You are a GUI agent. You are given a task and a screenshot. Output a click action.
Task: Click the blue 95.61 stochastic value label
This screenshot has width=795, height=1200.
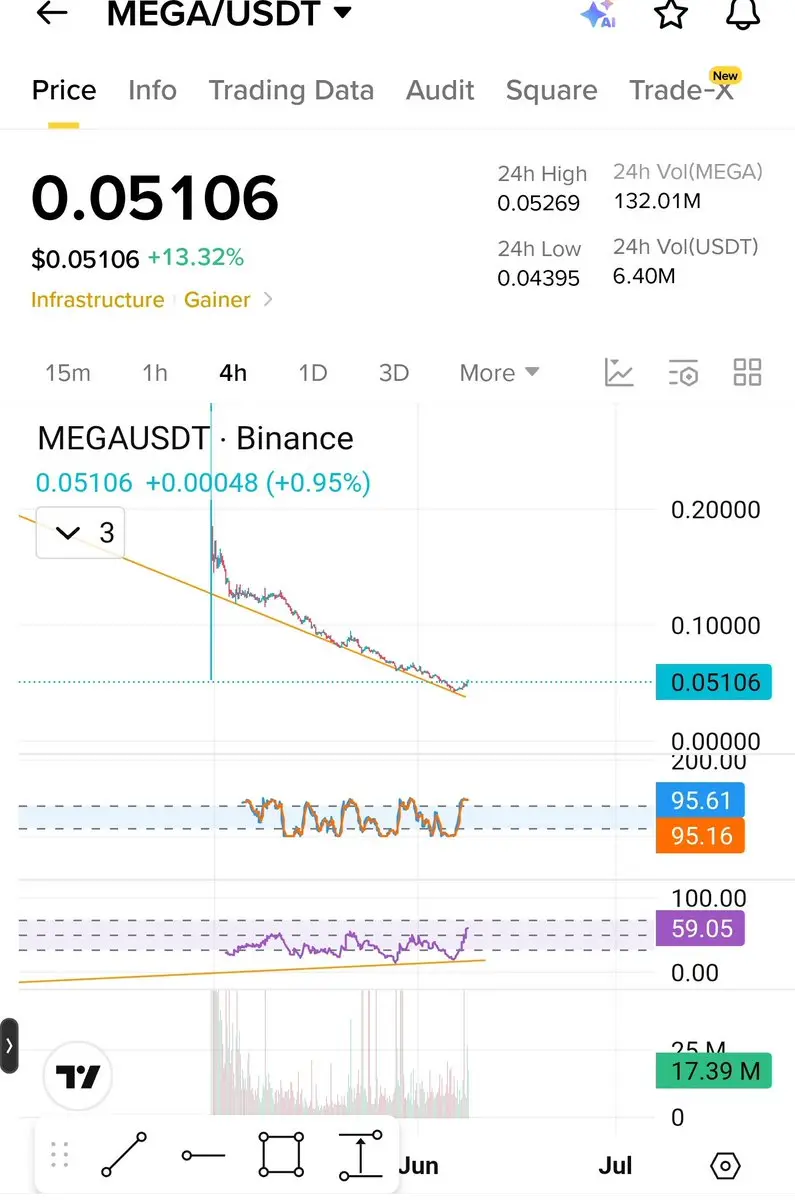tap(701, 801)
